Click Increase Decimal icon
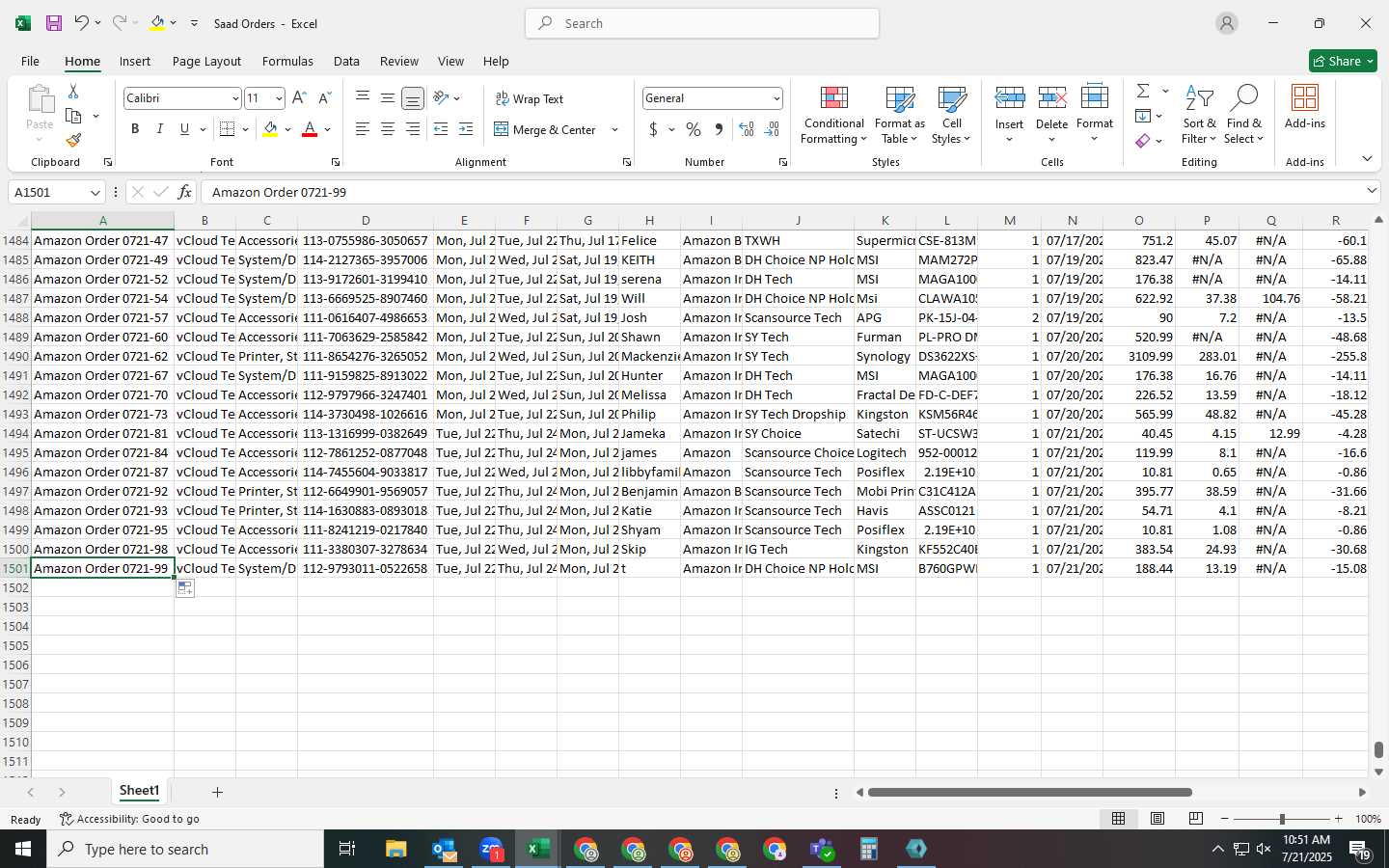Screen dimensions: 1389x868 pyautogui.click(x=746, y=129)
